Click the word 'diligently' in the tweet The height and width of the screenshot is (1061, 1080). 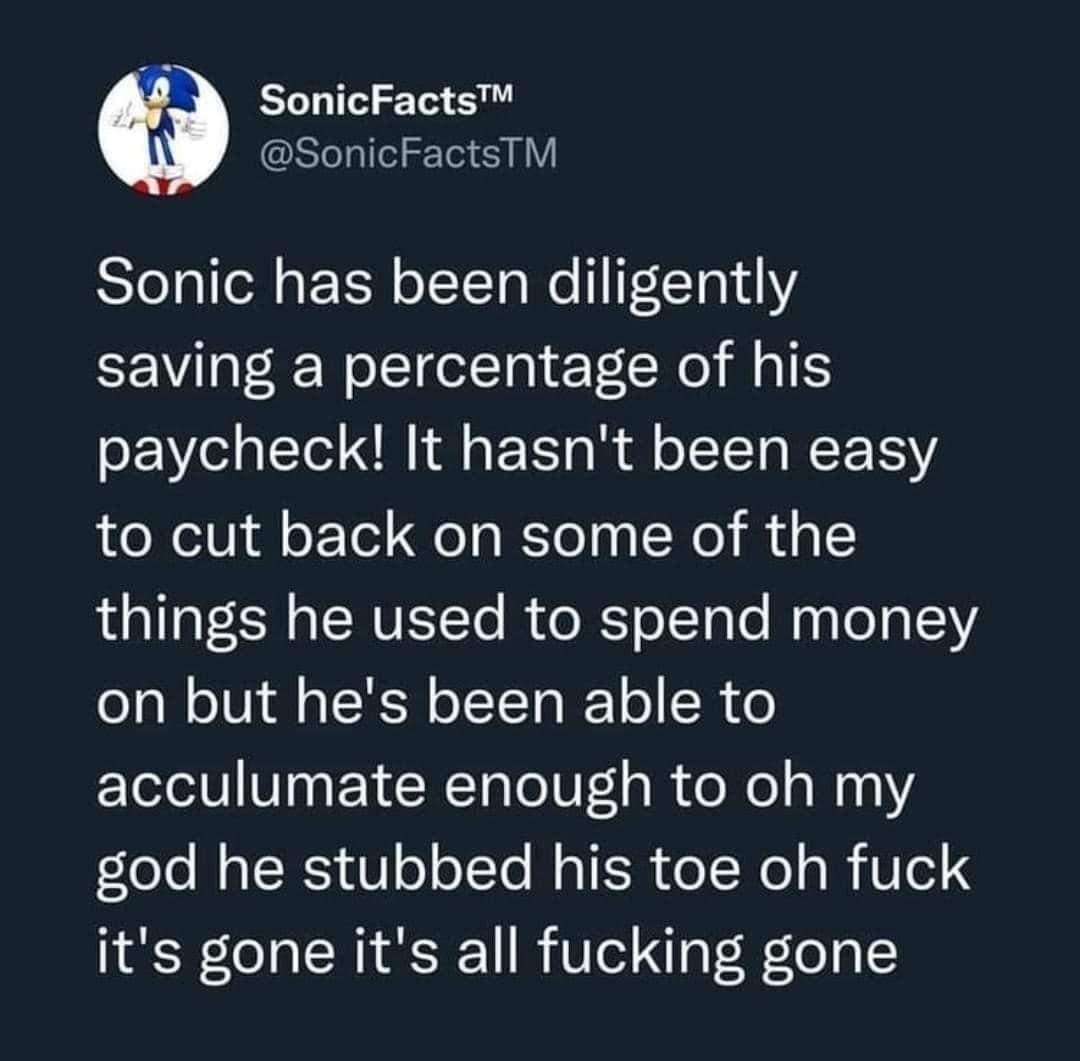pyautogui.click(x=672, y=285)
